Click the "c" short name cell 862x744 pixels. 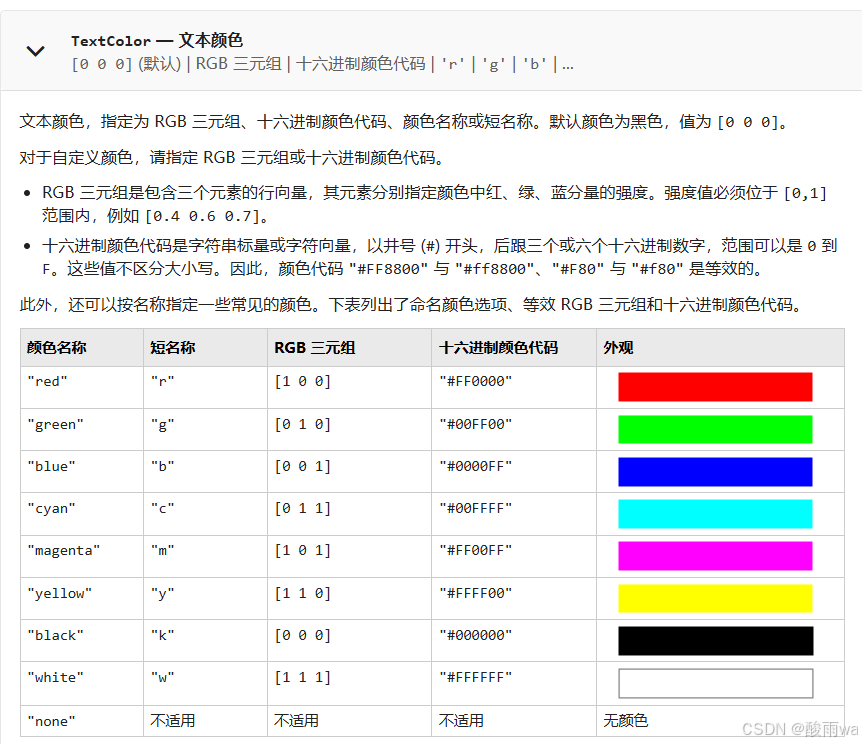click(206, 514)
